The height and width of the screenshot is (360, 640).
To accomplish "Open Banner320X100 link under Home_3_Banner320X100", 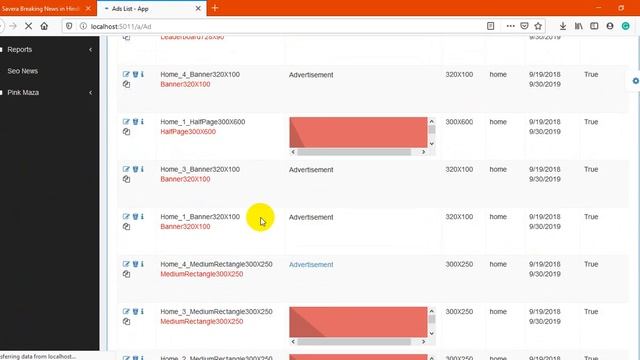I will coord(185,179).
